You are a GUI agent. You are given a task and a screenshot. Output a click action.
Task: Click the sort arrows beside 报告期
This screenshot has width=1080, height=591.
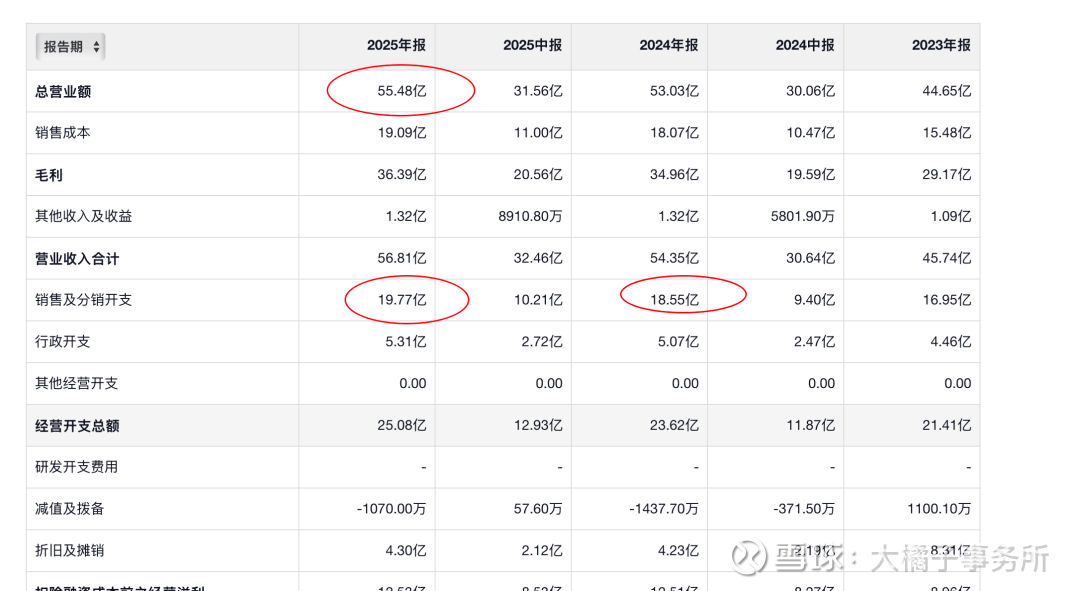point(96,47)
